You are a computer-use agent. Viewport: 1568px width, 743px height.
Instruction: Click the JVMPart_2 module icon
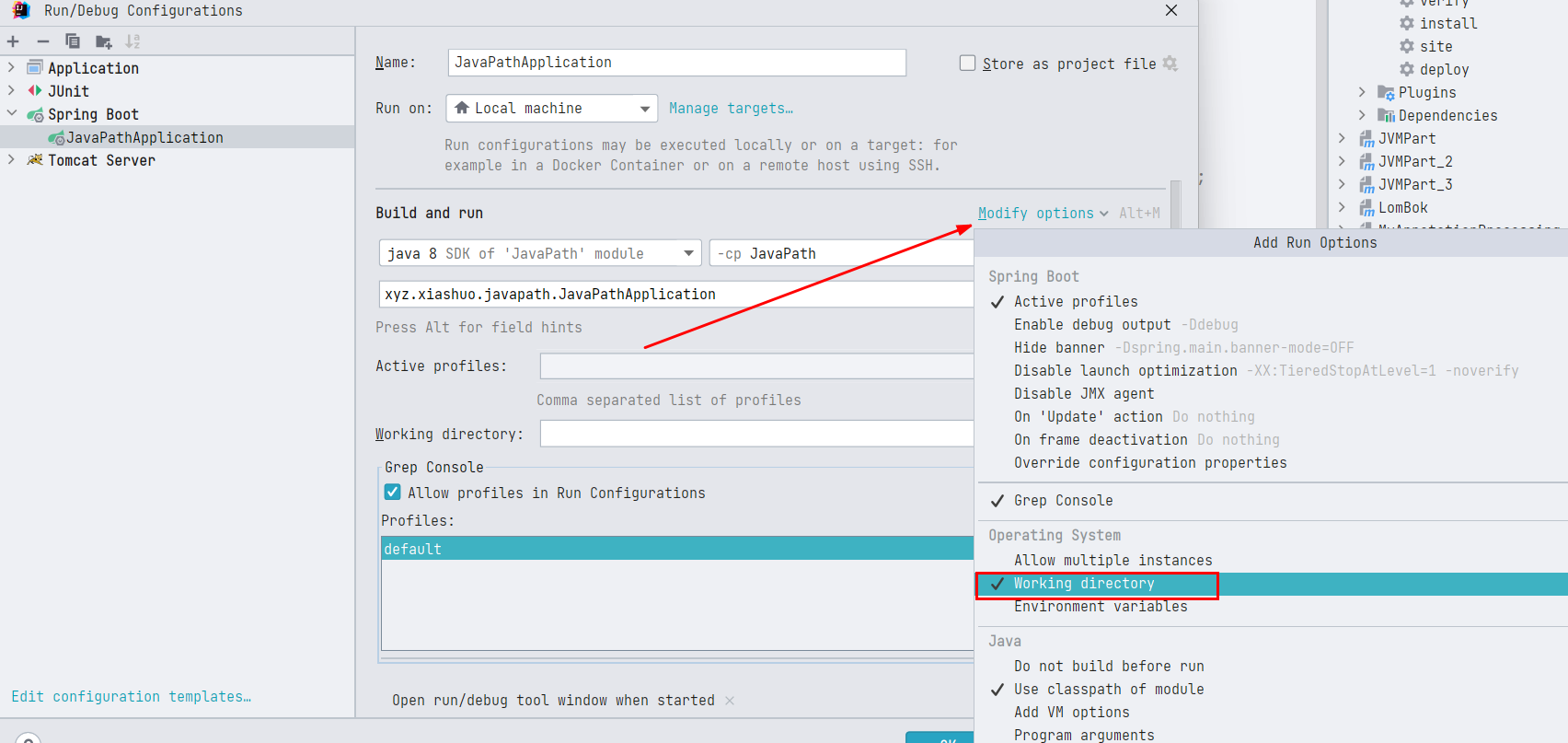(1366, 161)
